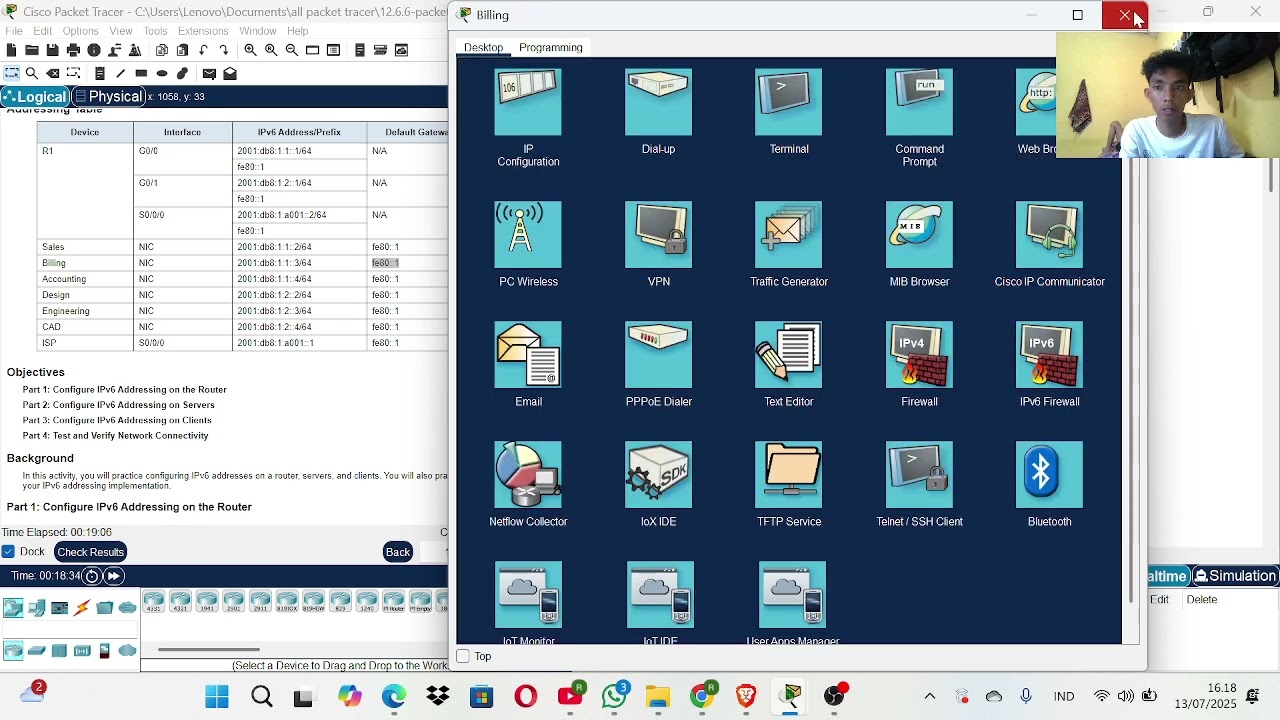Viewport: 1280px width, 720px height.
Task: Click taskbar Search icon
Action: (x=262, y=697)
